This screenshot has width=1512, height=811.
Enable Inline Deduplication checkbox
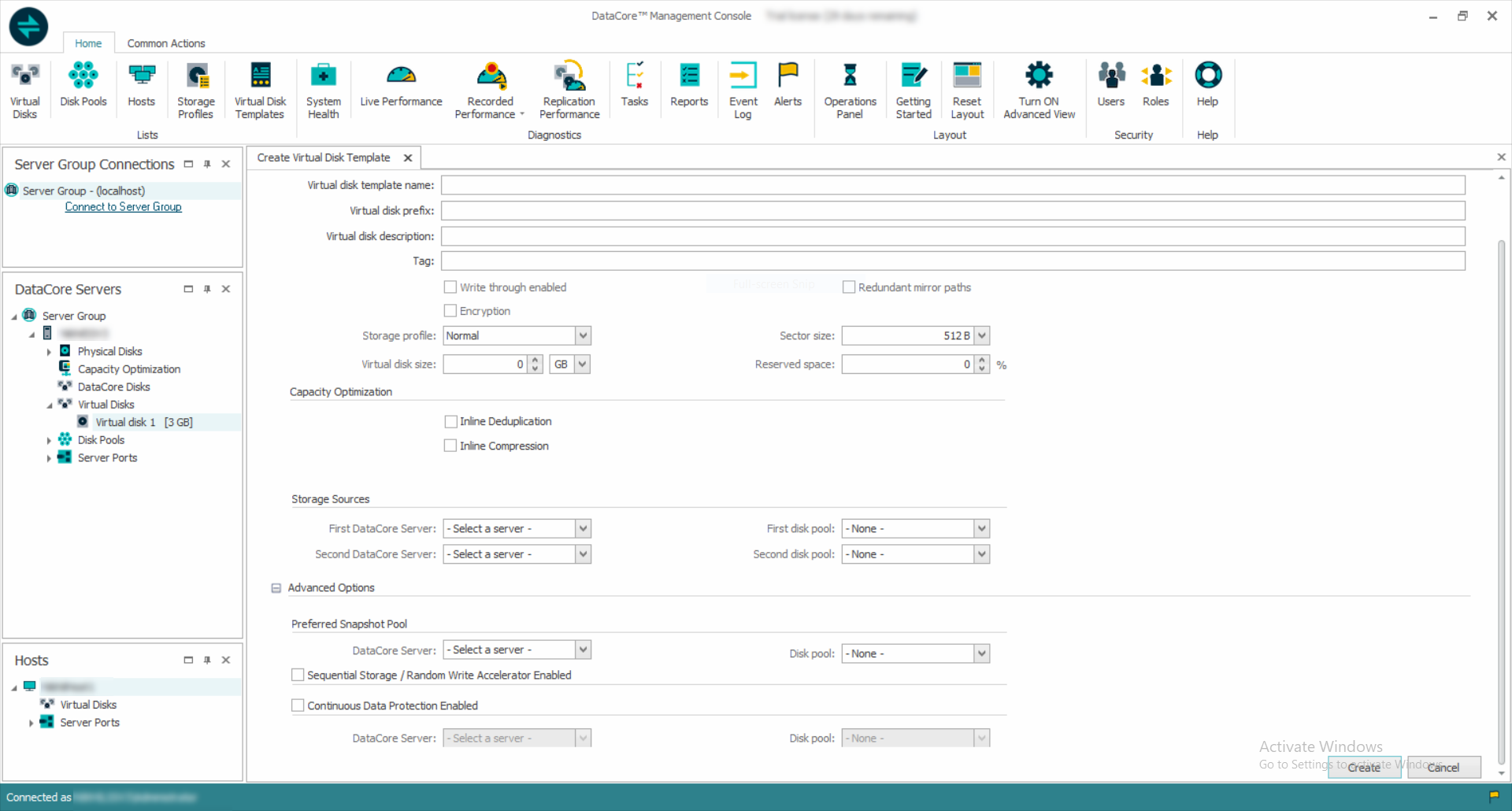(450, 422)
